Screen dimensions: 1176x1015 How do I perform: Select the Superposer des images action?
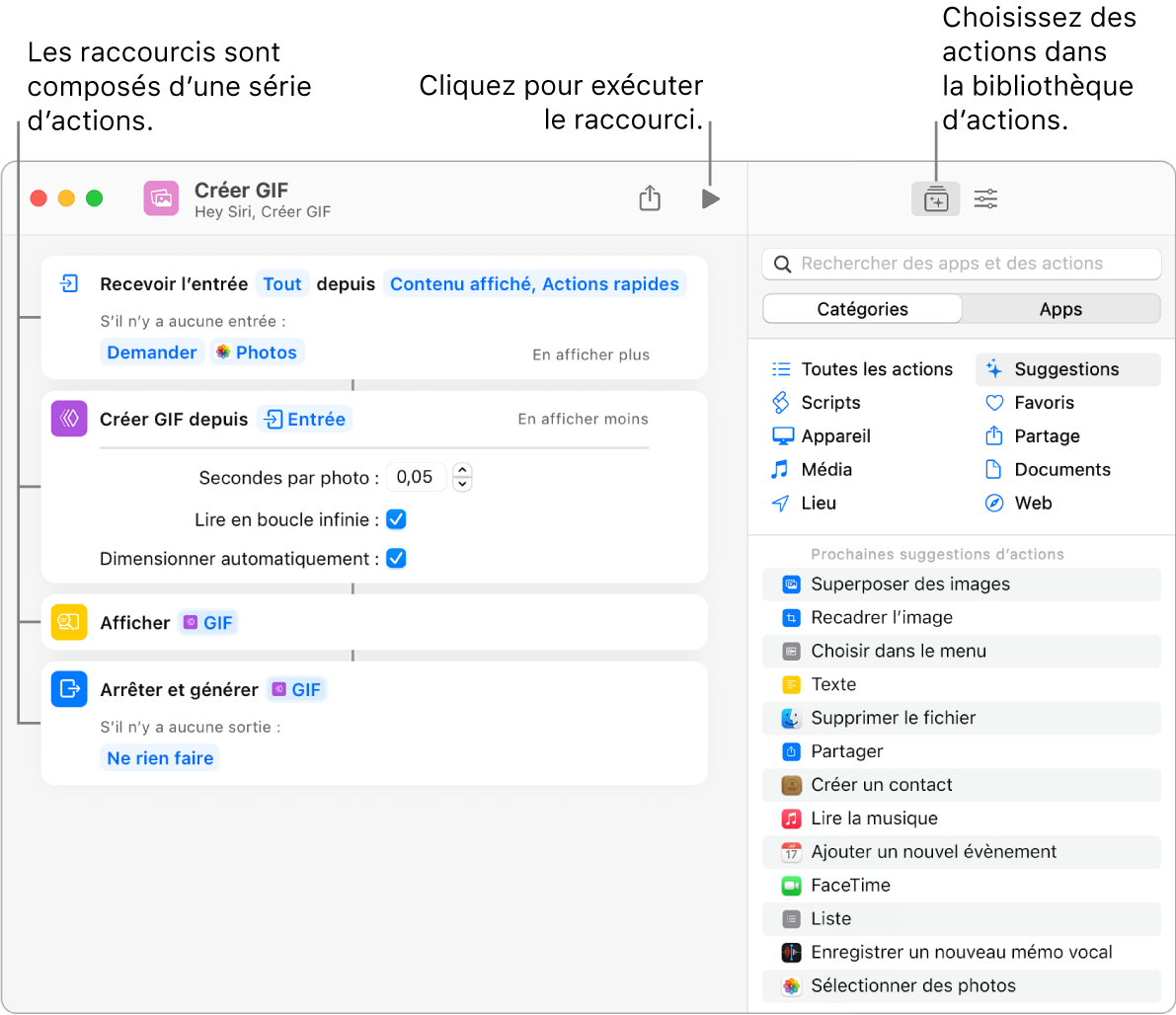point(962,584)
